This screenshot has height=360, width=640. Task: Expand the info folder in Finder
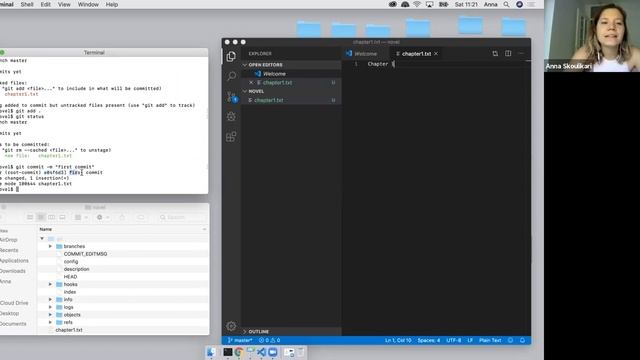(x=50, y=299)
